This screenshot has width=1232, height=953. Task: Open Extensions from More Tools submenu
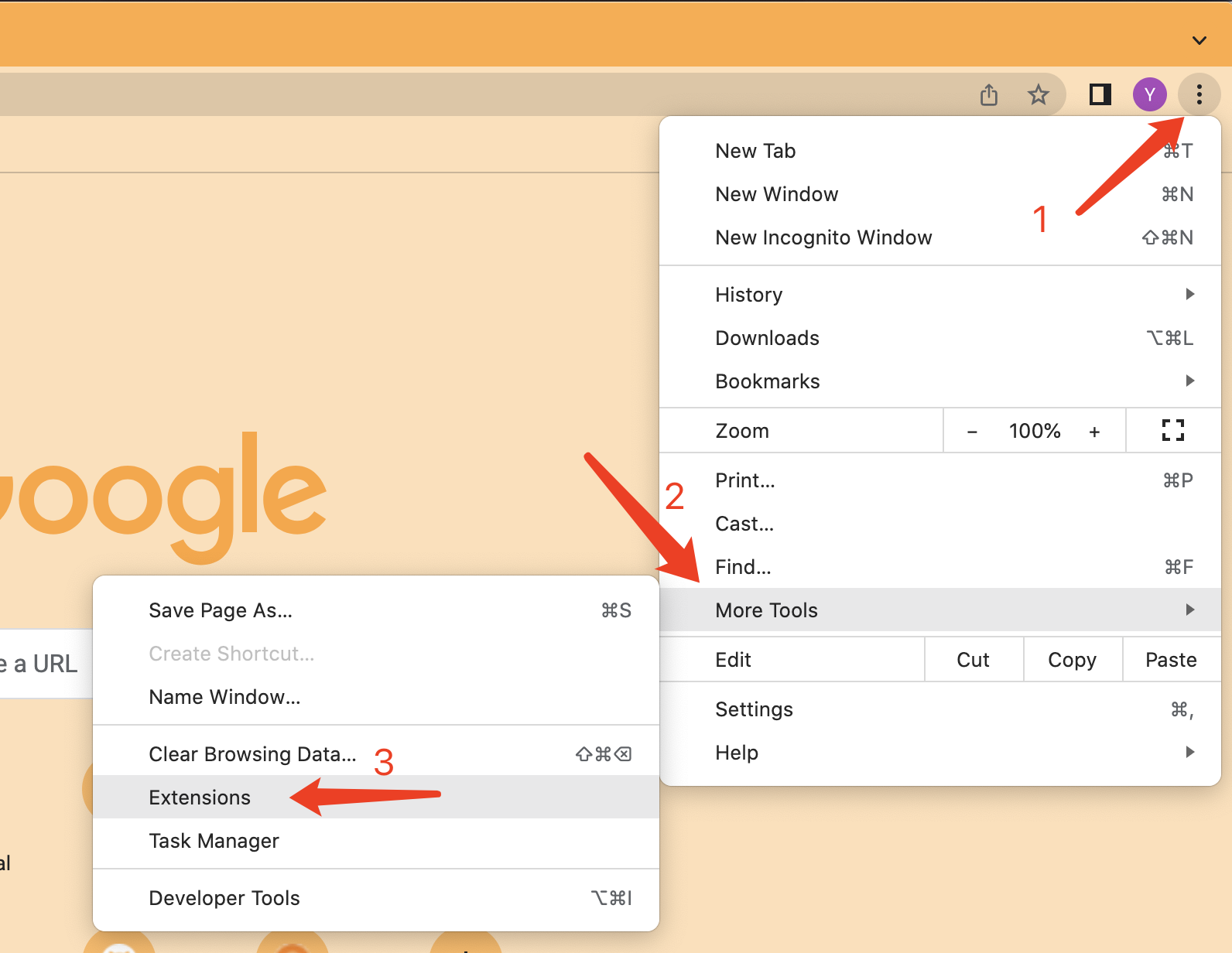[376, 798]
